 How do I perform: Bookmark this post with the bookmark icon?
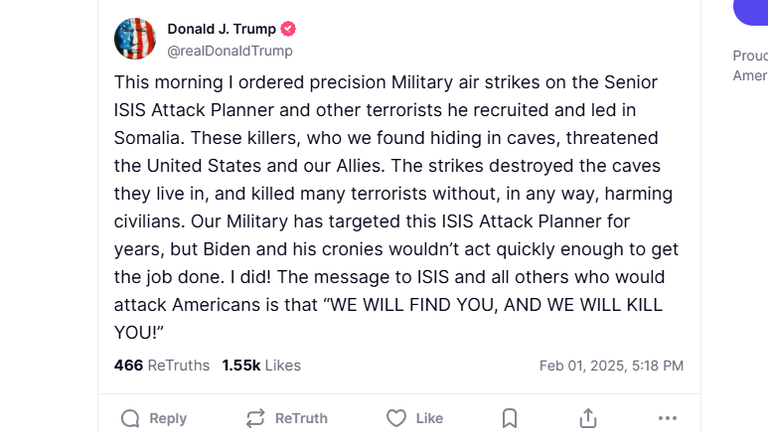(510, 418)
